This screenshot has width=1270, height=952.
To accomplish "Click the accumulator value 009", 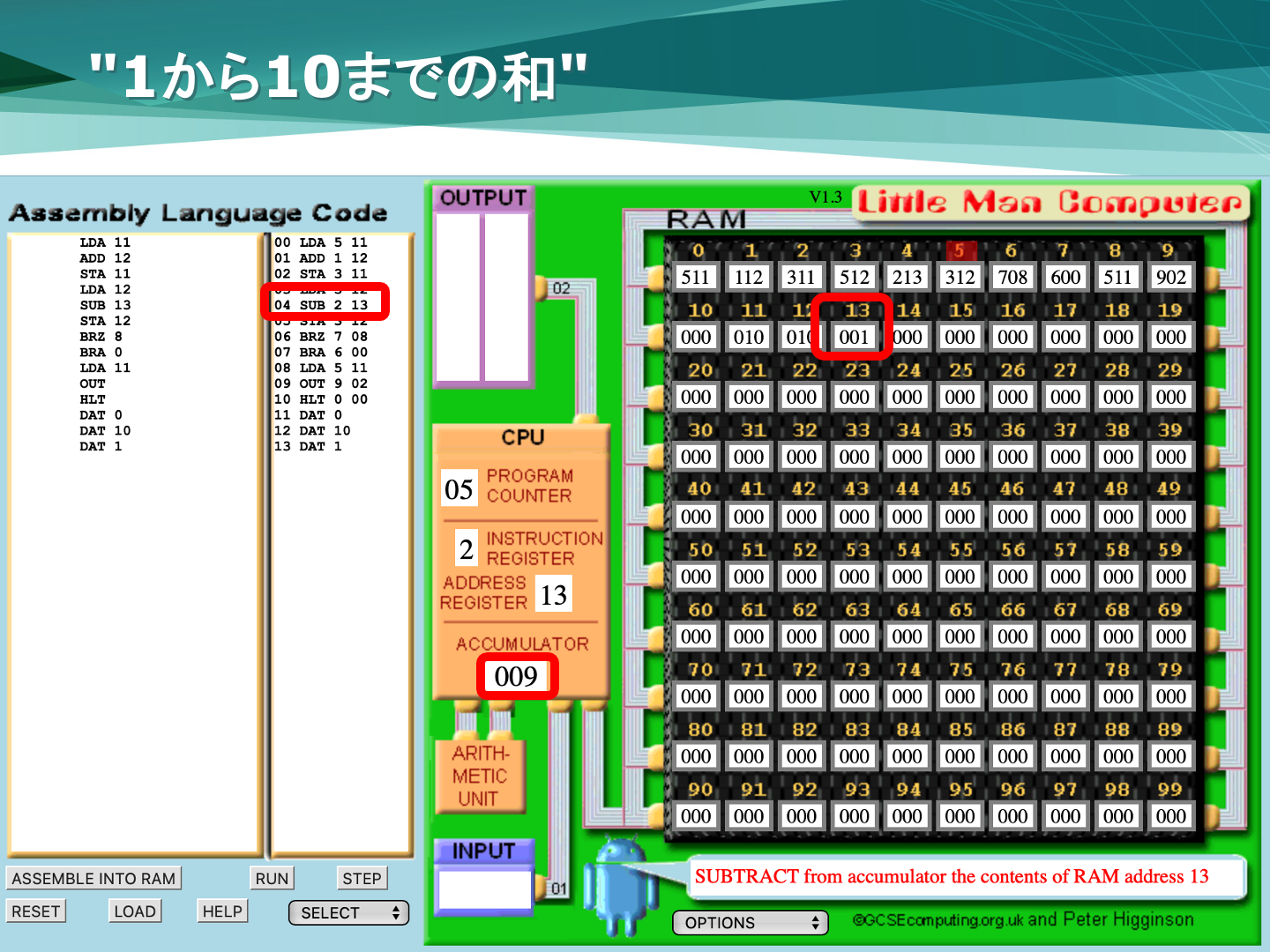I will 516,677.
